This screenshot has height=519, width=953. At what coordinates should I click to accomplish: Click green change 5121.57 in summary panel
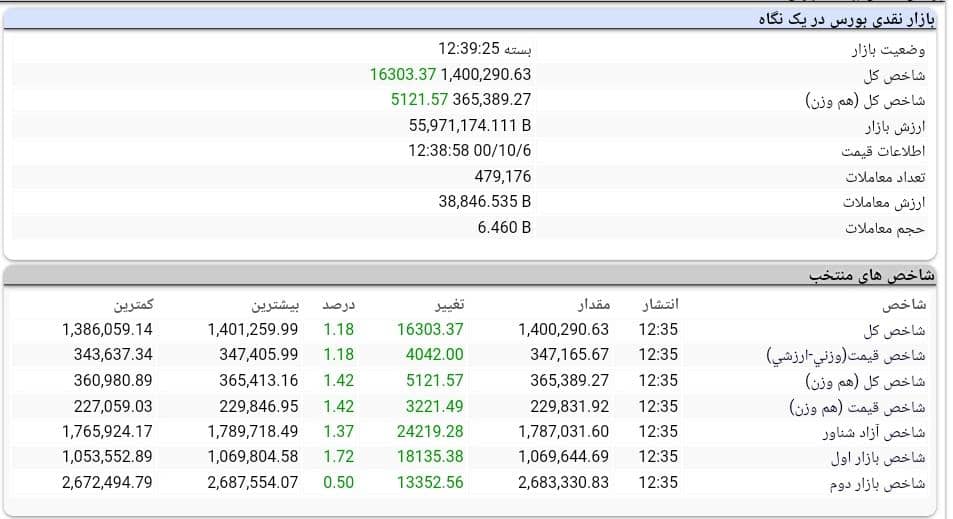click(419, 99)
